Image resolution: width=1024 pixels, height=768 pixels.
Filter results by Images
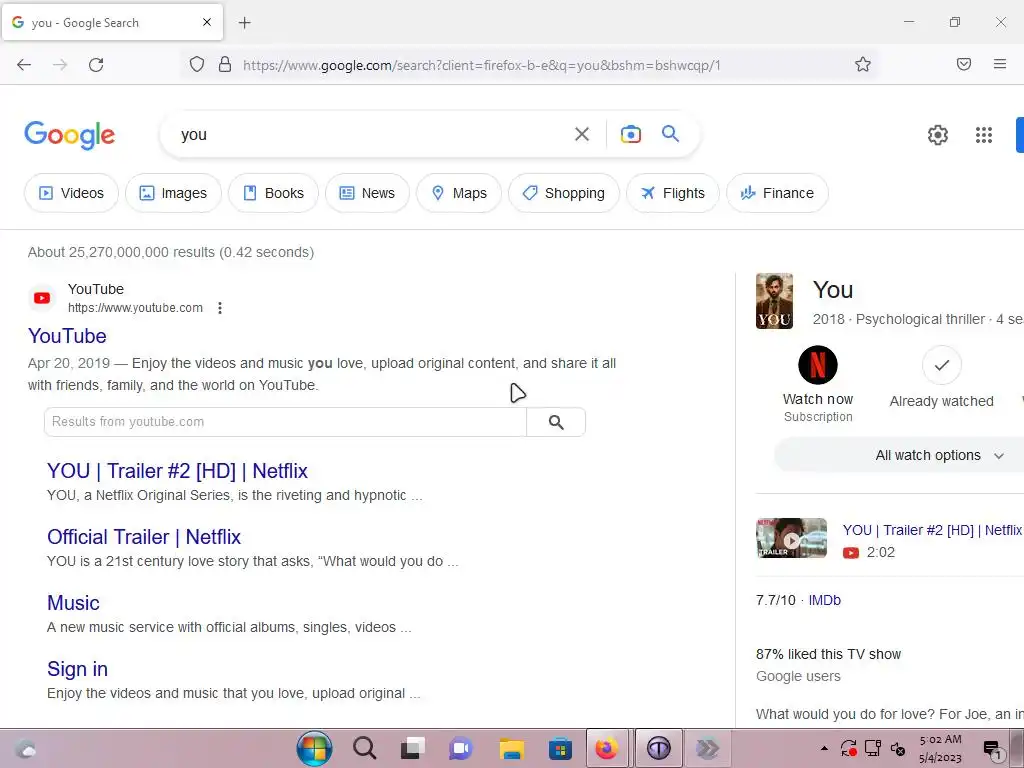(x=173, y=193)
